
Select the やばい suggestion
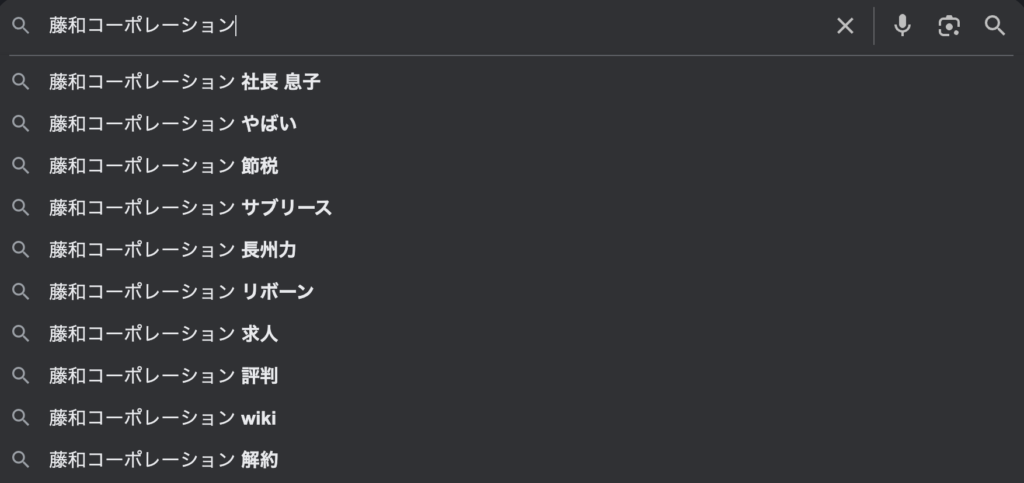[x=172, y=124]
